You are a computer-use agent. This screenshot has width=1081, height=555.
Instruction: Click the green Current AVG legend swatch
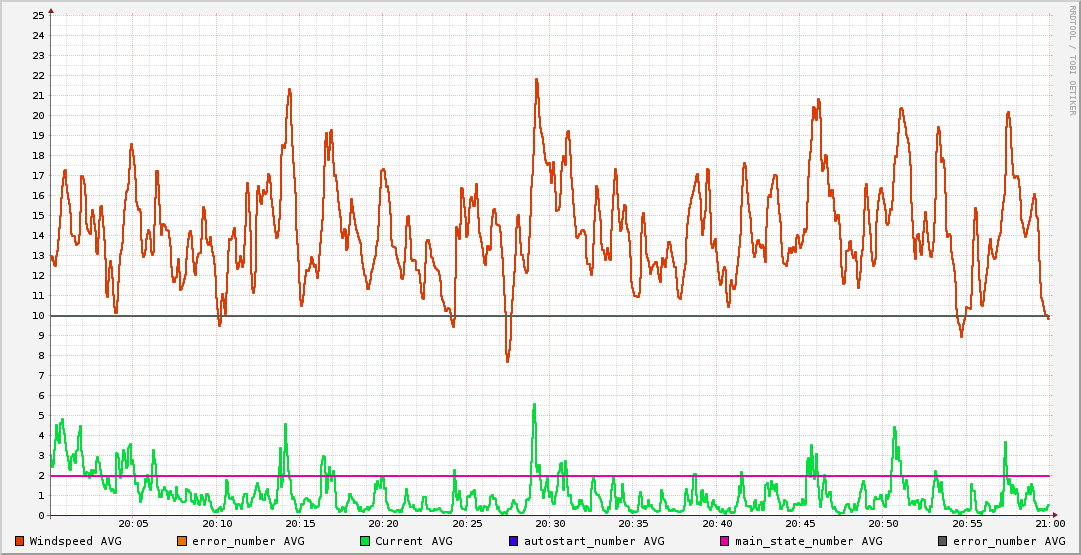[x=365, y=541]
